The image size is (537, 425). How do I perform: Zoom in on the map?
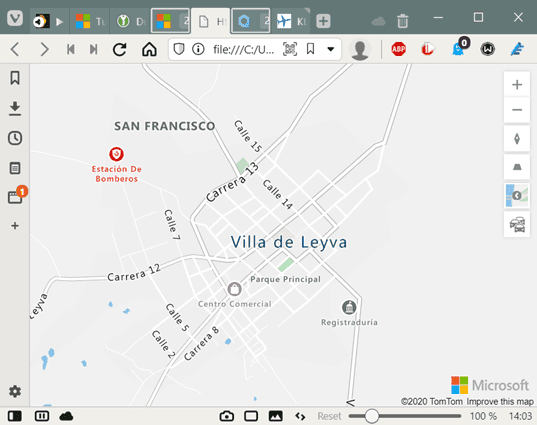(x=517, y=85)
